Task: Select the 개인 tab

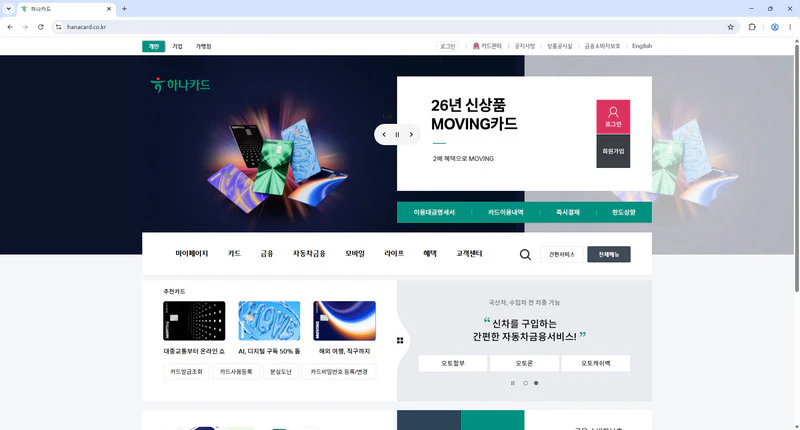Action: [x=154, y=46]
